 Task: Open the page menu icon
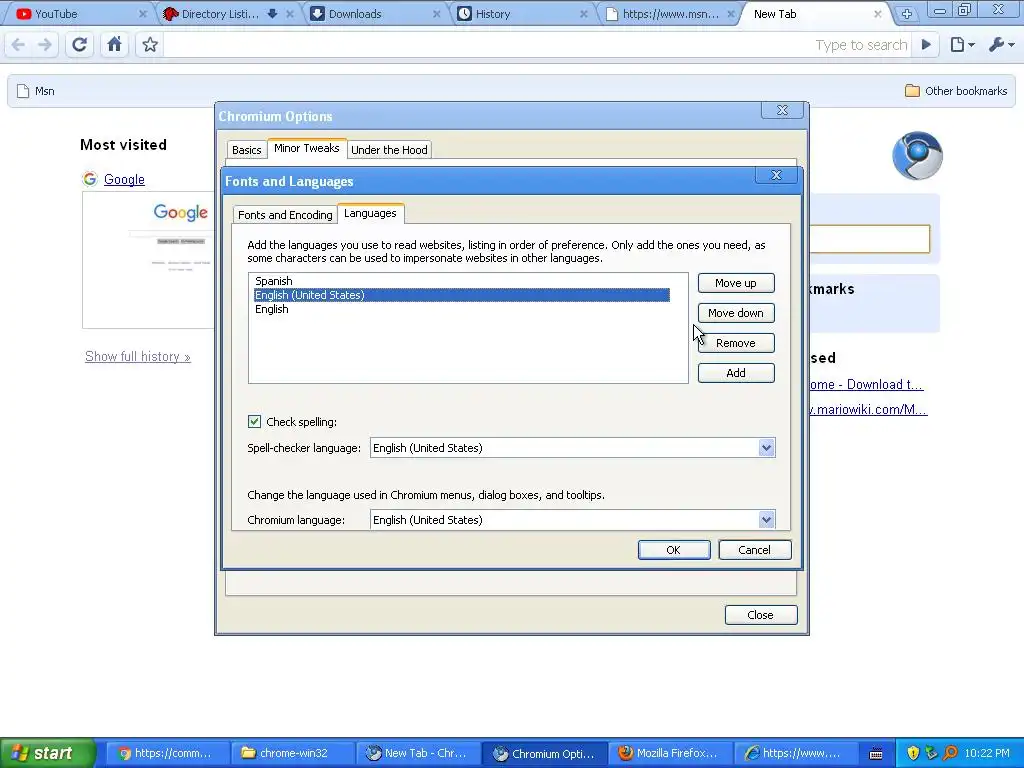click(x=962, y=44)
